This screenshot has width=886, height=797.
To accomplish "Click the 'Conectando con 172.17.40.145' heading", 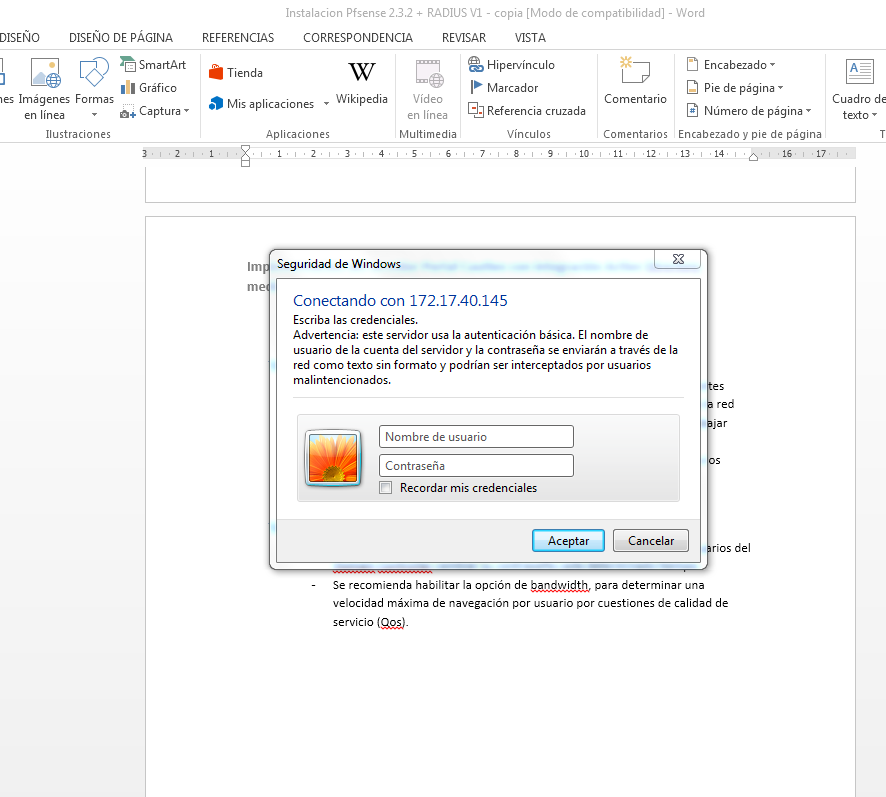I will (400, 301).
